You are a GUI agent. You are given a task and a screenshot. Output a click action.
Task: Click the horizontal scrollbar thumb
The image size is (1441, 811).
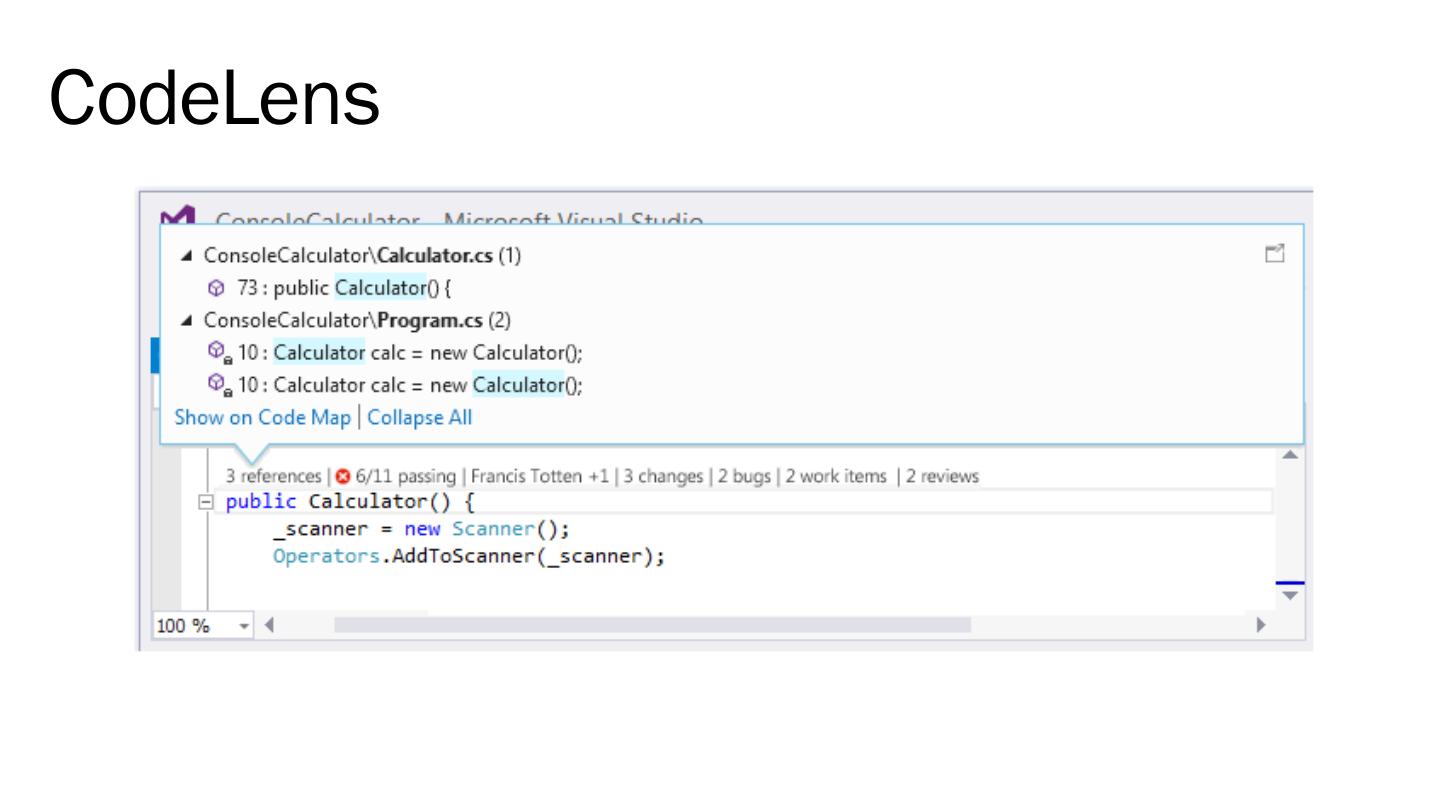tap(652, 625)
